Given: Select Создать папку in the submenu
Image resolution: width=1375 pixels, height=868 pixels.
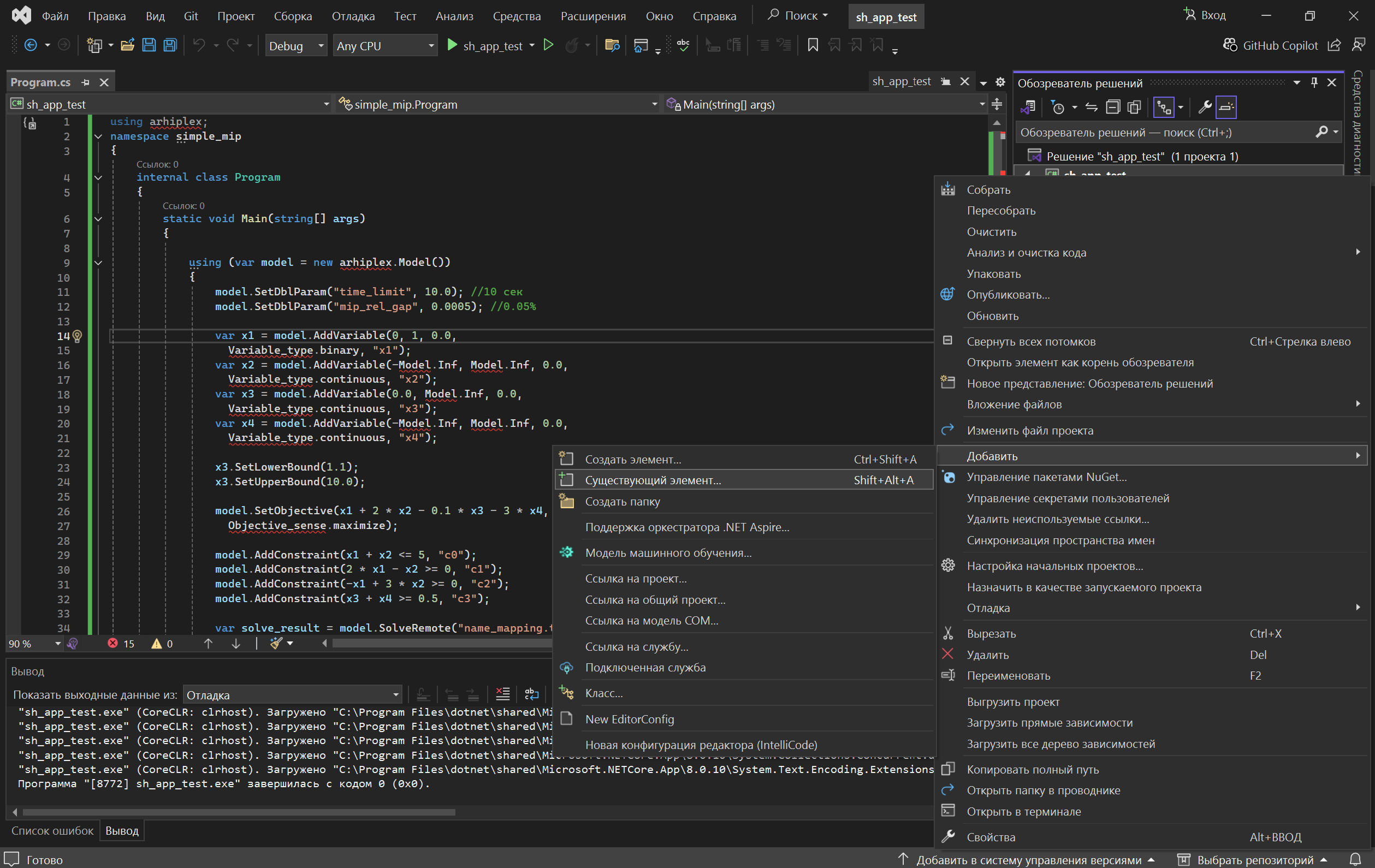Looking at the screenshot, I should click(744, 501).
